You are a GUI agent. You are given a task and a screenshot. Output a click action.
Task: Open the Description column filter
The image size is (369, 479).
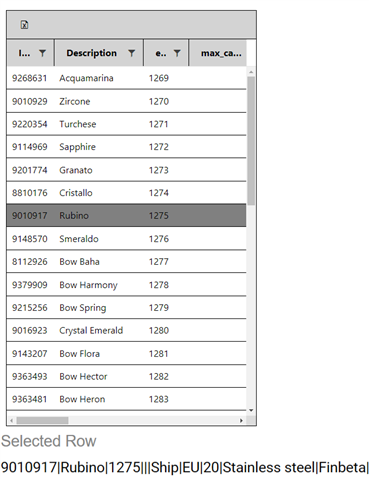click(132, 53)
